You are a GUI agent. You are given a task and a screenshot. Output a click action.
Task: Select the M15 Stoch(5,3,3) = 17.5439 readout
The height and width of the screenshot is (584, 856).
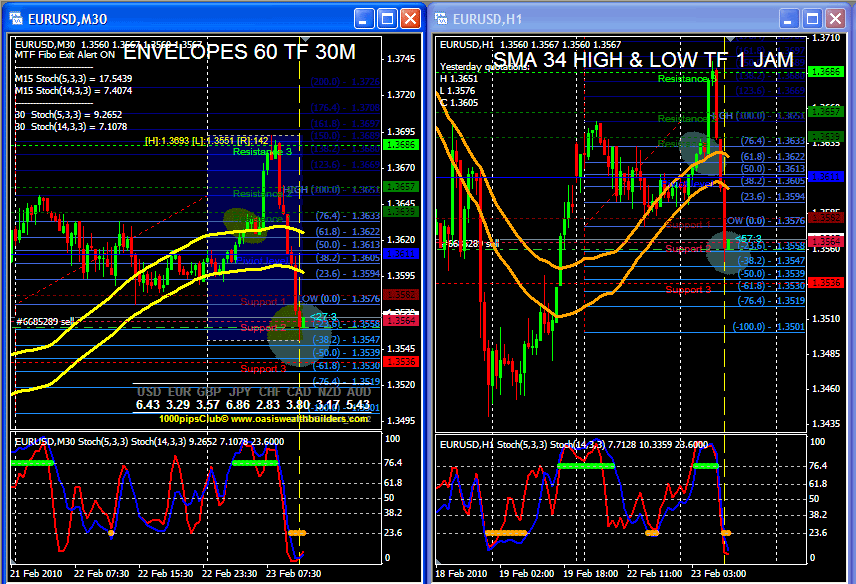[73, 79]
